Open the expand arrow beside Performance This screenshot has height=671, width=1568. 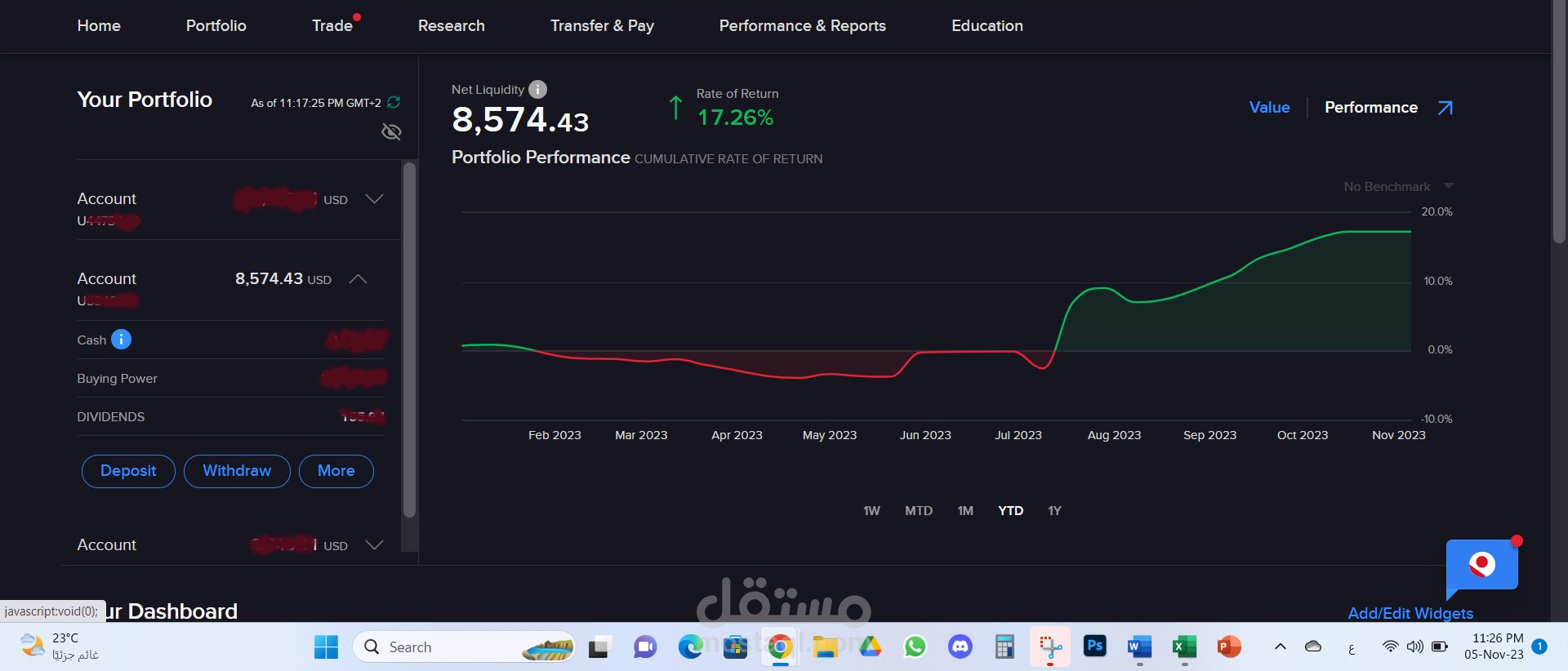(1445, 108)
